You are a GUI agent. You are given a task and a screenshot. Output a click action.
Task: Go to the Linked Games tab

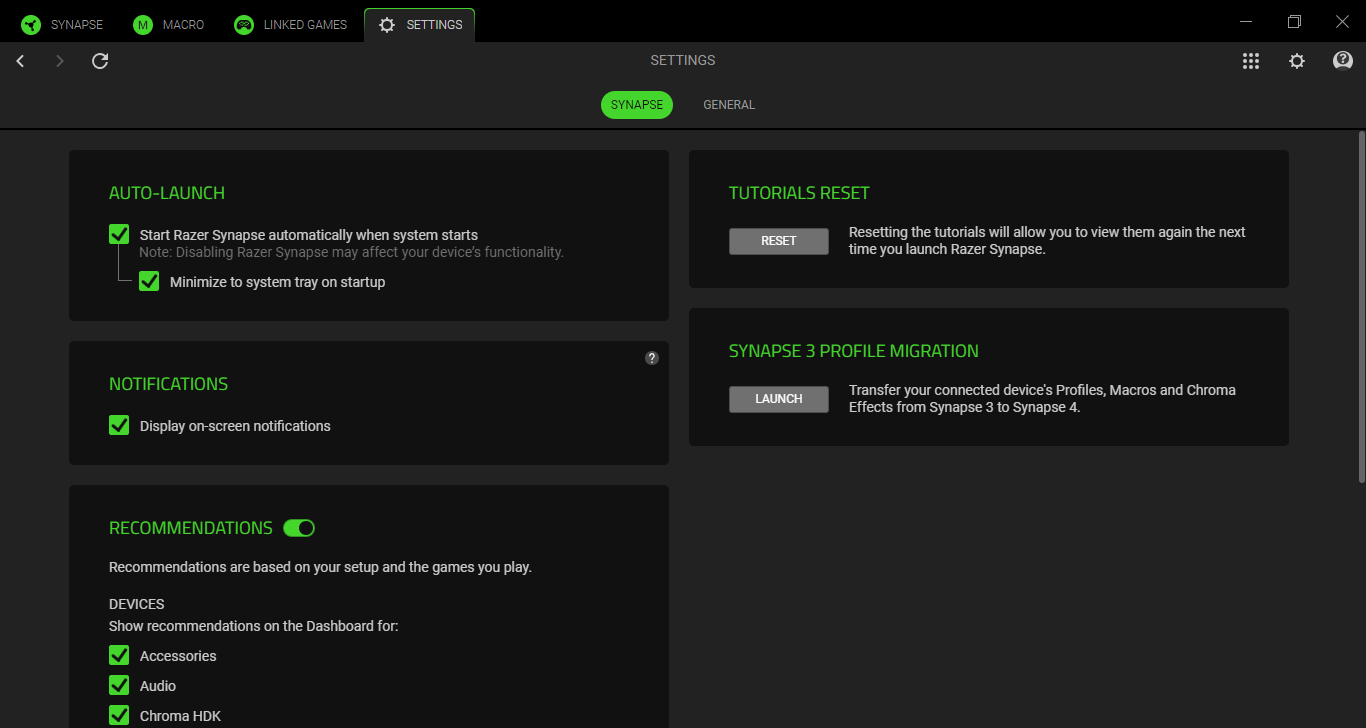(x=291, y=25)
